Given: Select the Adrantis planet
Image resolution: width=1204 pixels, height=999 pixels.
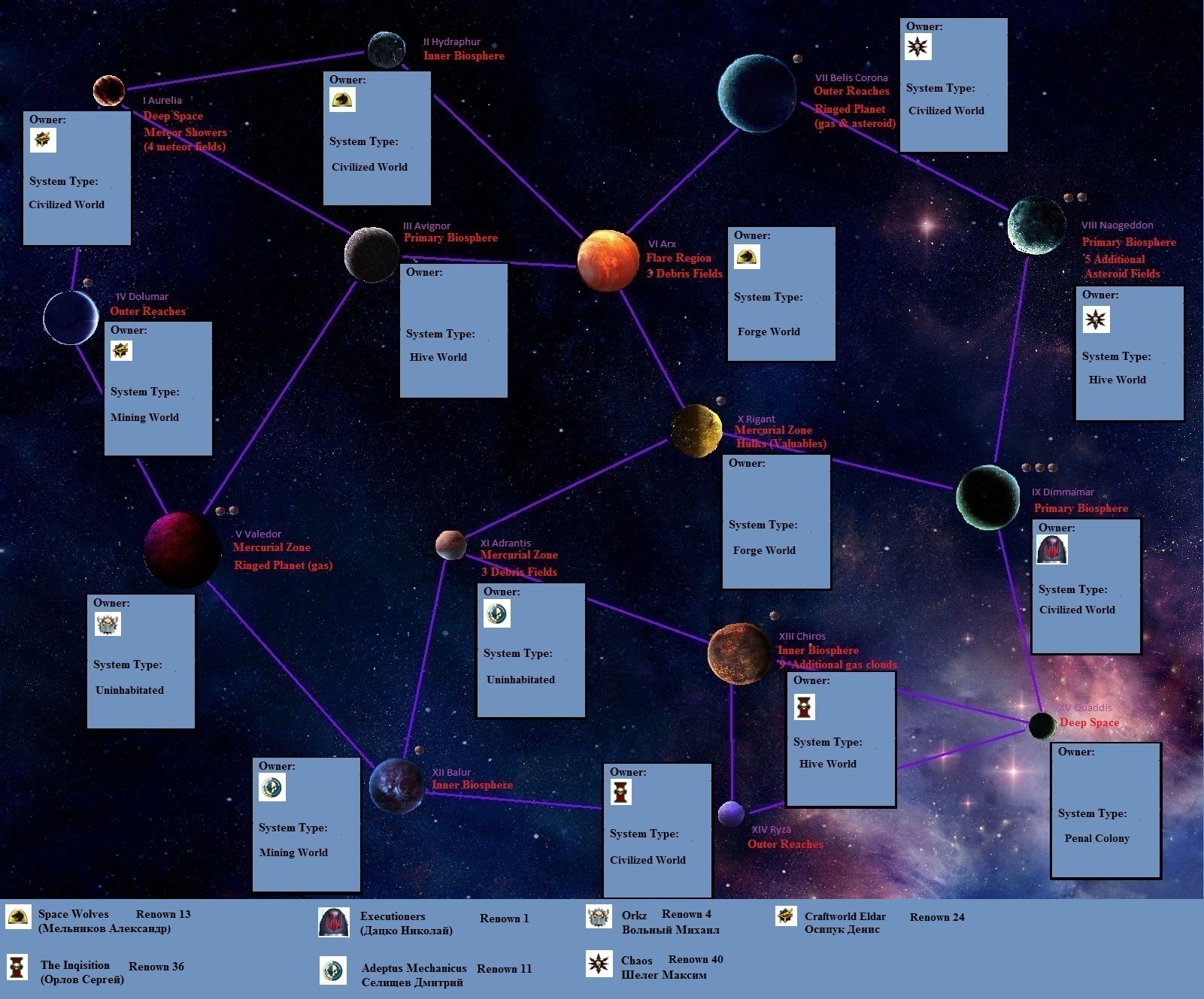Looking at the screenshot, I should (451, 545).
